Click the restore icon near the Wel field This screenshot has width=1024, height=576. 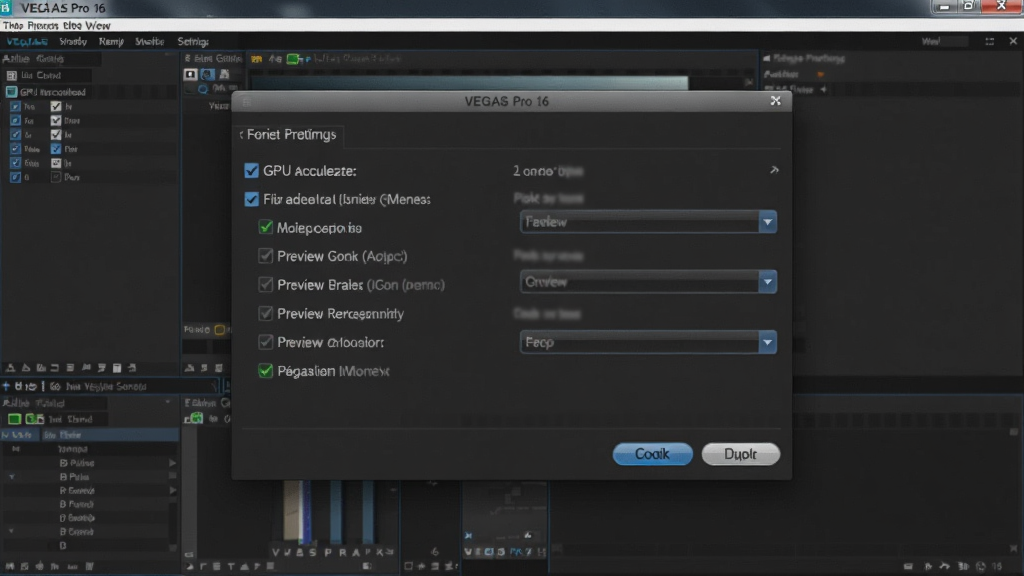pyautogui.click(x=990, y=41)
